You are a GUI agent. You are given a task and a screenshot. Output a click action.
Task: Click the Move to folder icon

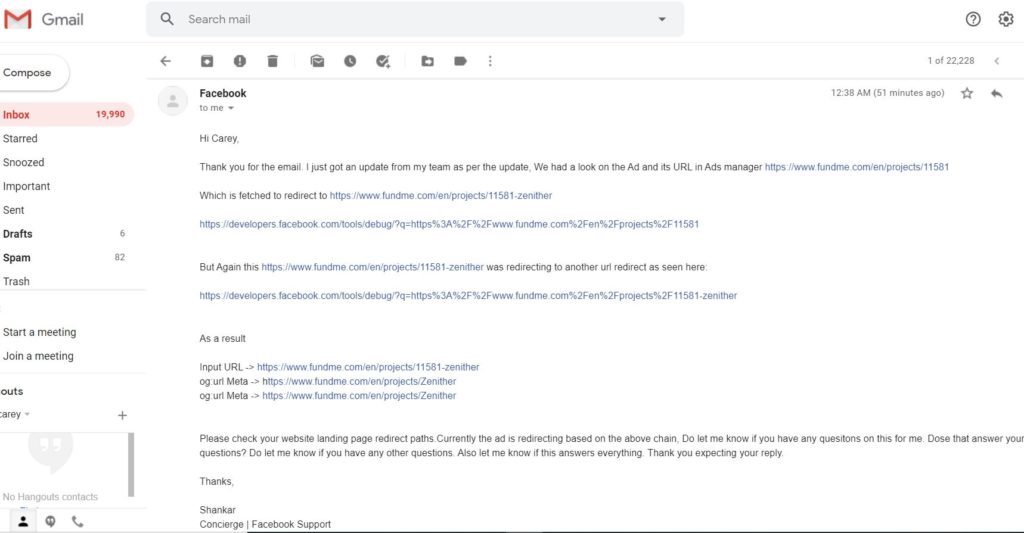pyautogui.click(x=427, y=61)
